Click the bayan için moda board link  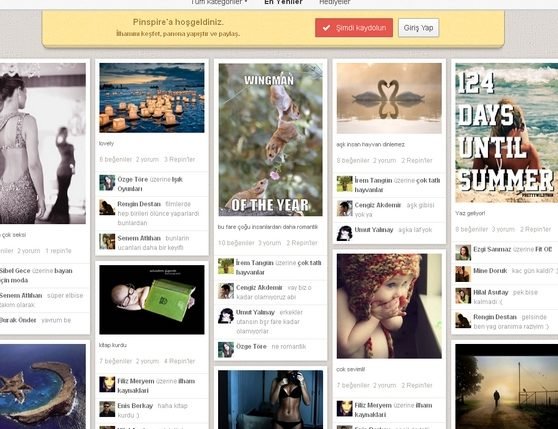(x=36, y=275)
